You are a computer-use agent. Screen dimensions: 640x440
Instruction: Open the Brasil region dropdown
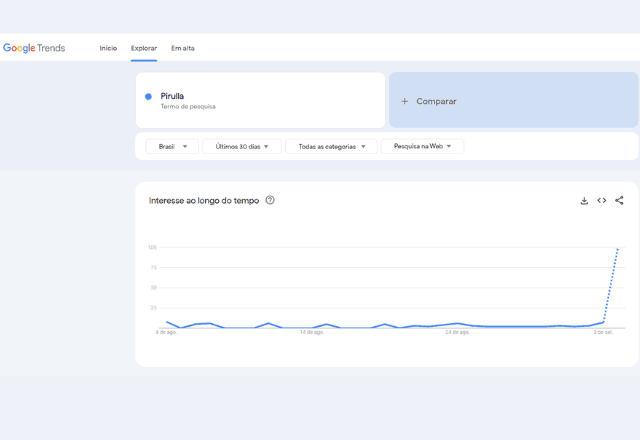172,147
